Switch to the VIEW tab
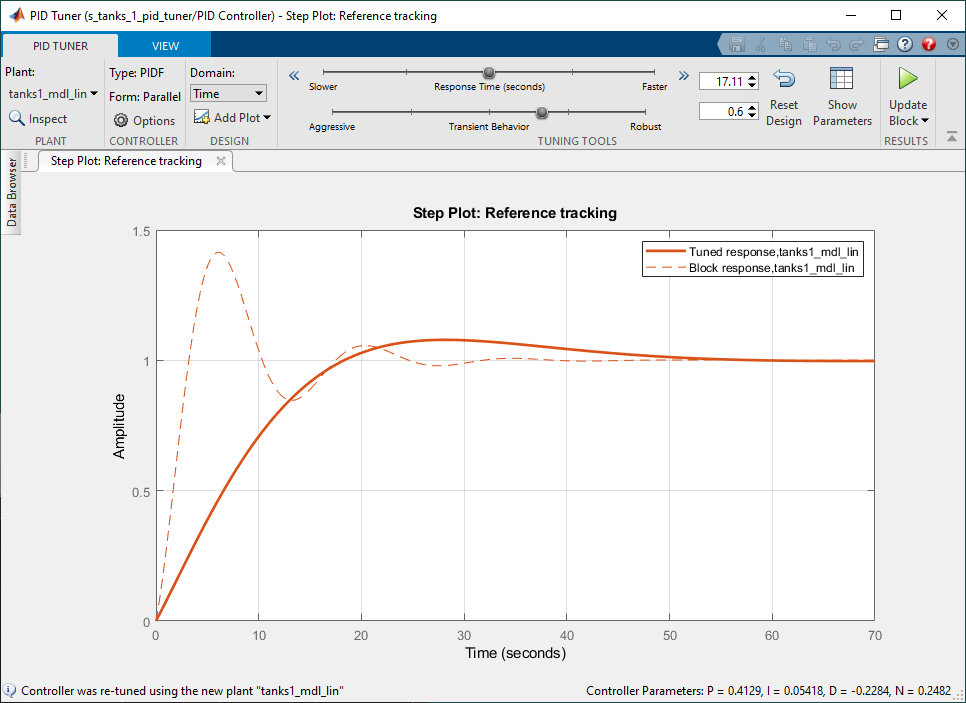Image resolution: width=966 pixels, height=703 pixels. click(165, 46)
